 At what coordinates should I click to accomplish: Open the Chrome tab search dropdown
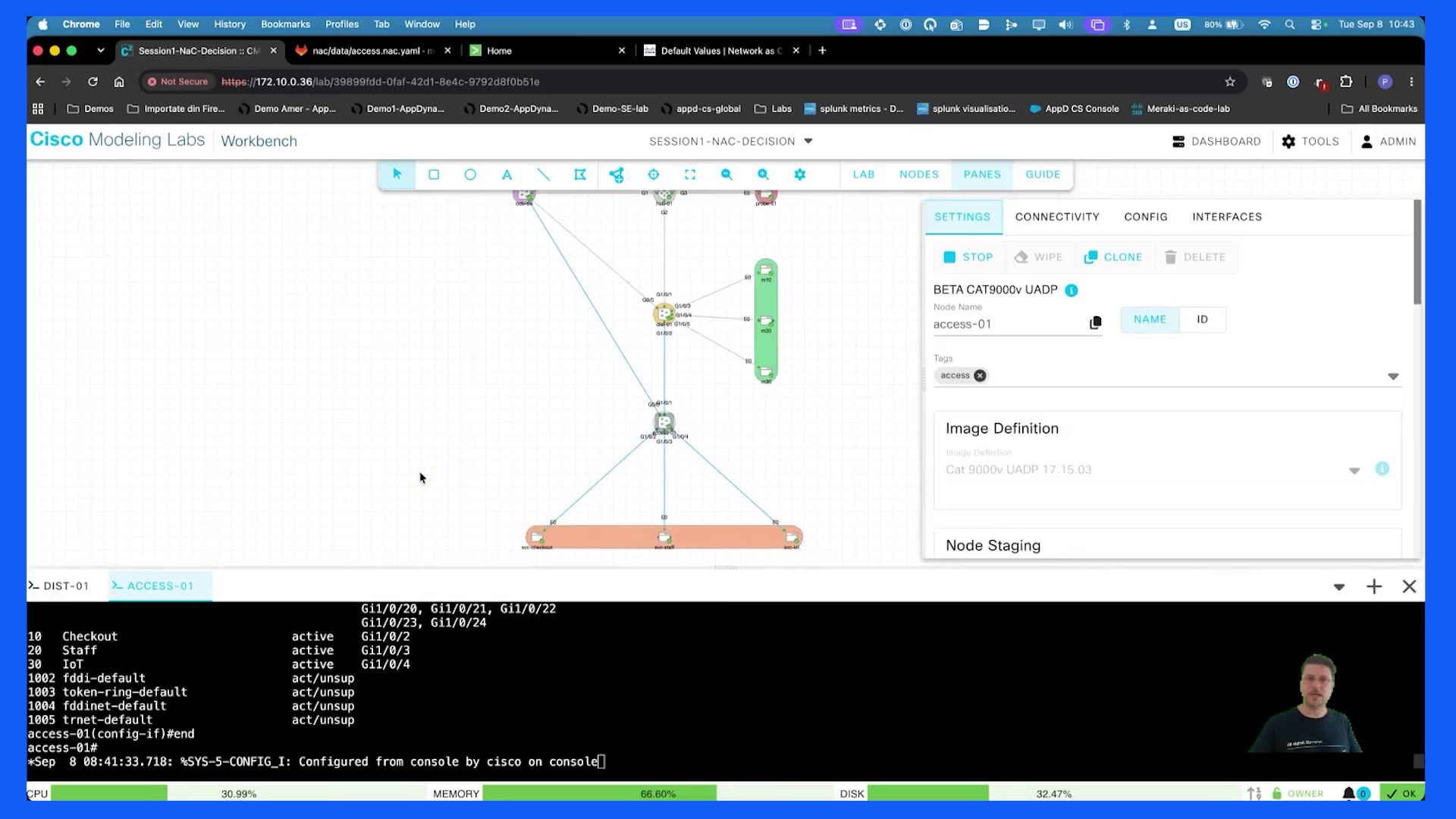[100, 51]
